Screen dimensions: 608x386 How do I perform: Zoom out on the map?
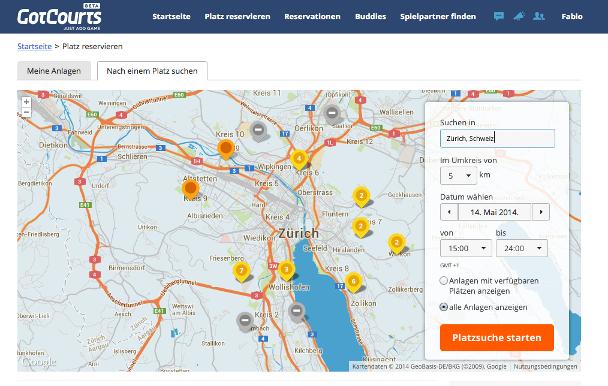point(26,113)
